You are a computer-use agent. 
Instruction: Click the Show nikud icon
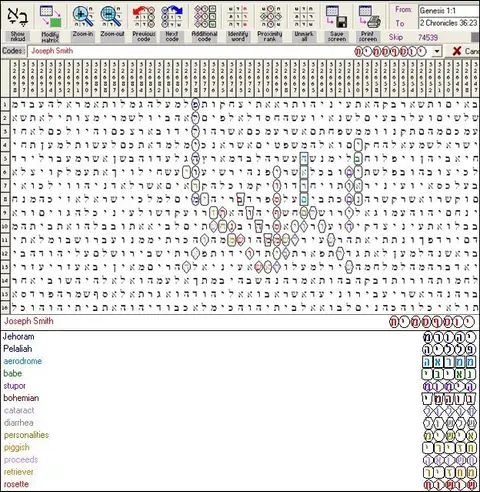tap(18, 17)
